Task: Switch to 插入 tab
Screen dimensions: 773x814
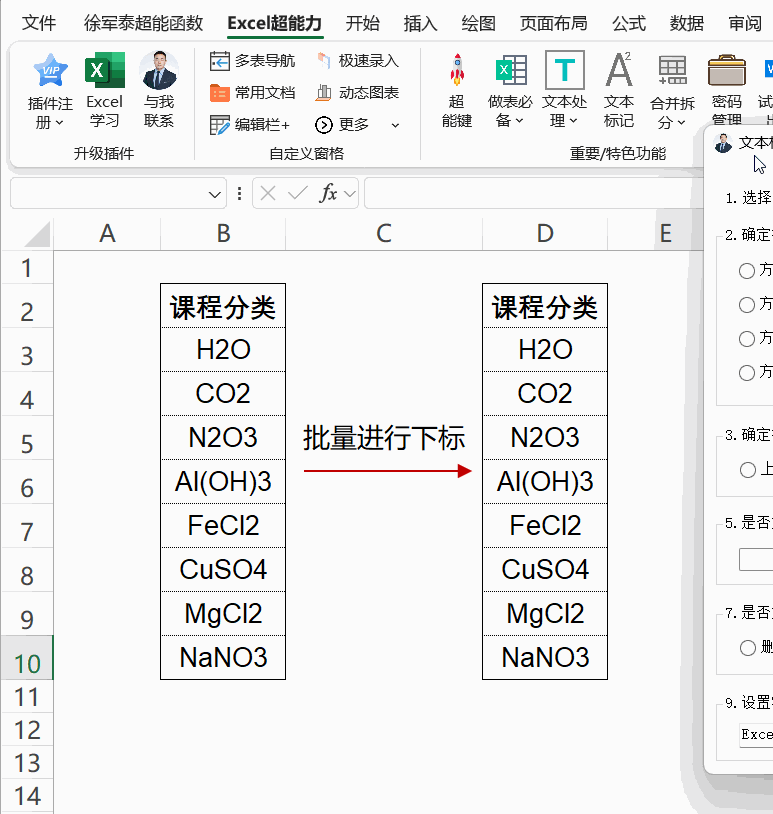Action: point(421,23)
